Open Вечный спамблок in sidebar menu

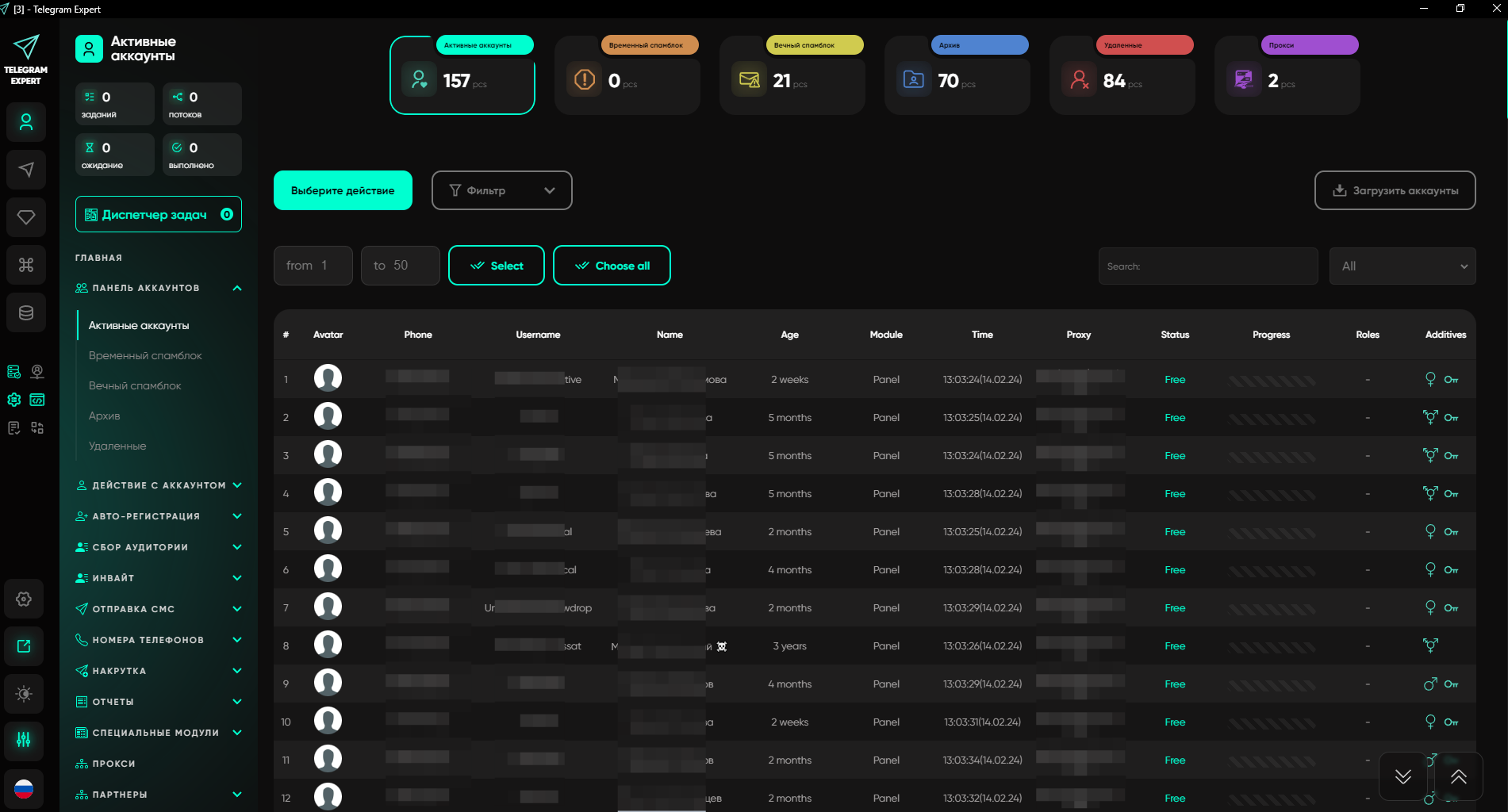coord(135,385)
